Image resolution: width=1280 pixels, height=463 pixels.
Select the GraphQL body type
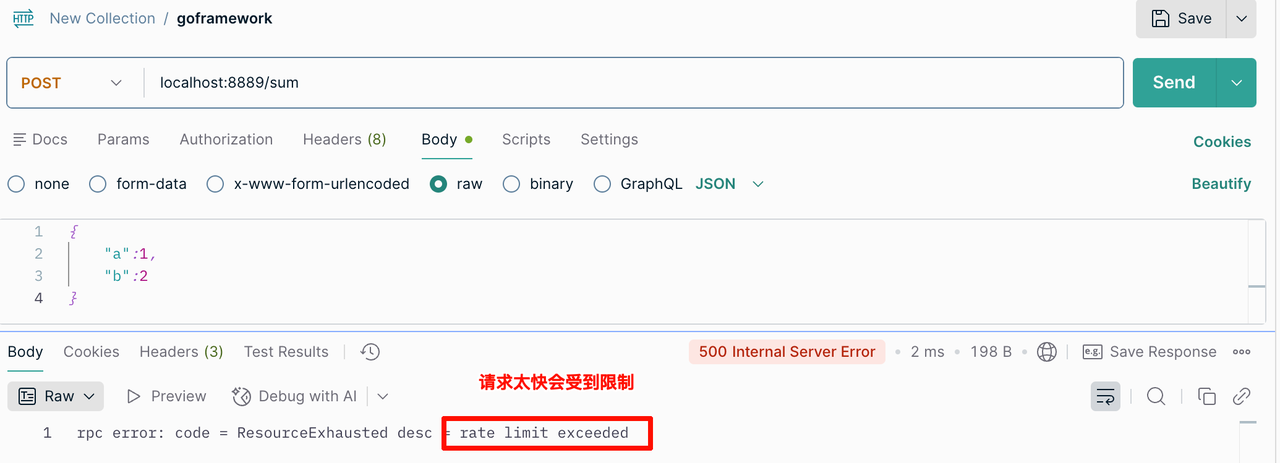(638, 184)
